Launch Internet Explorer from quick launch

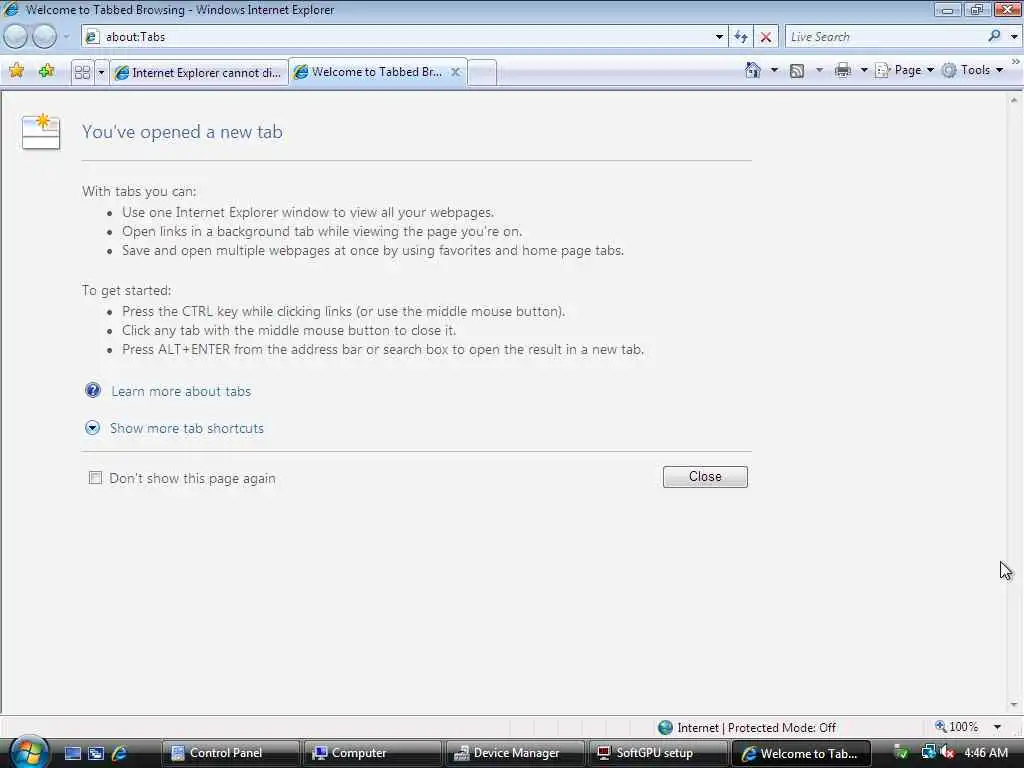119,754
